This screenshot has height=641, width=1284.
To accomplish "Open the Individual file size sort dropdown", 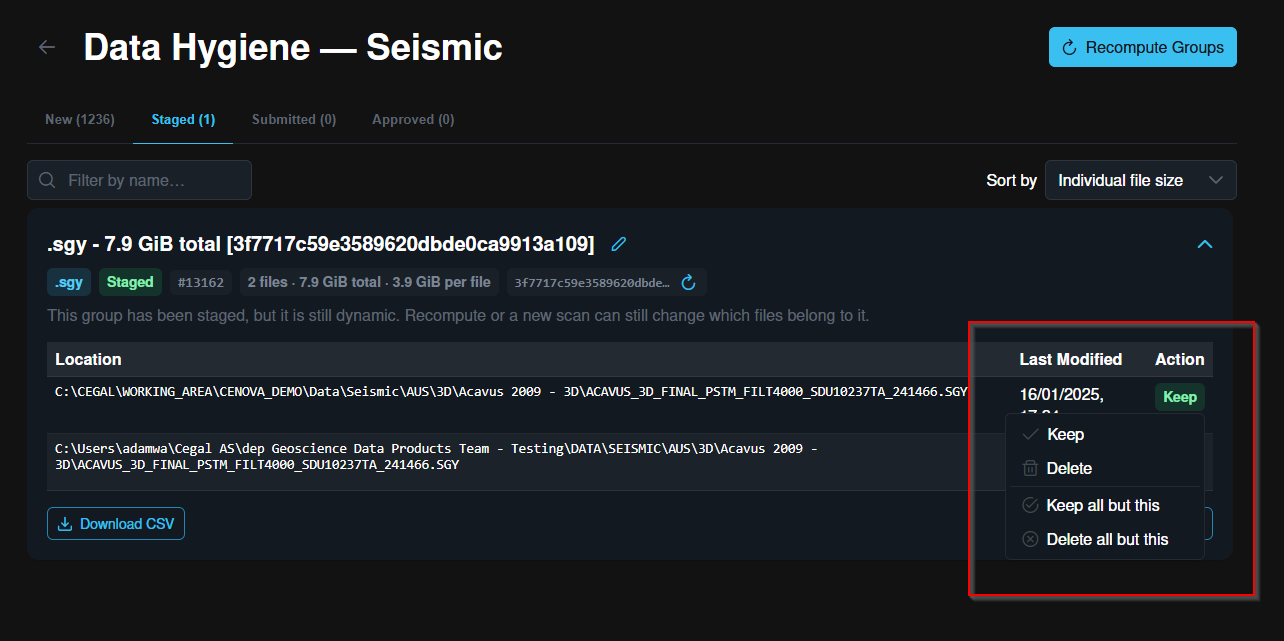I will [1141, 180].
